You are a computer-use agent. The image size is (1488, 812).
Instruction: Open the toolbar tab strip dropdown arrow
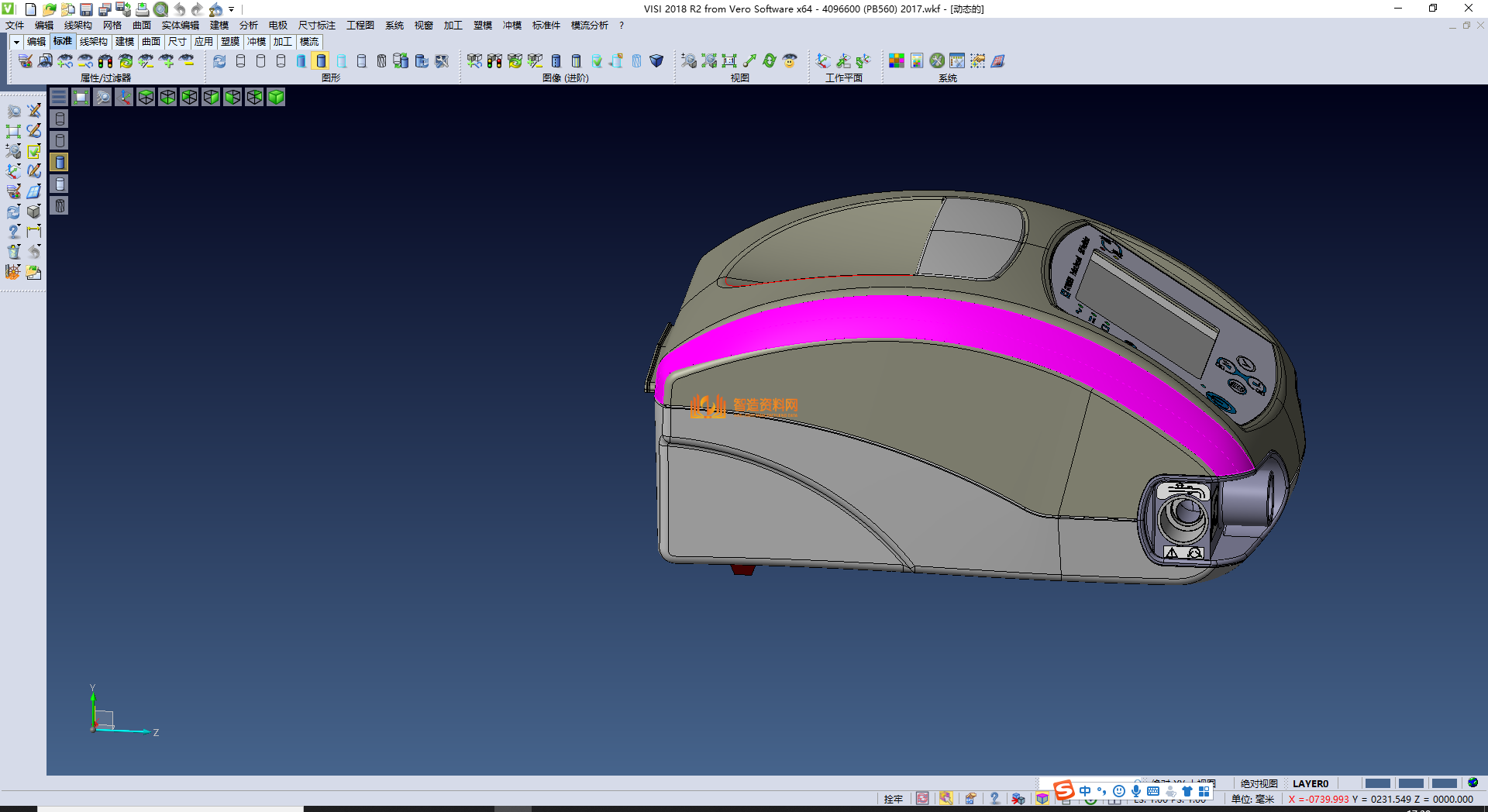point(16,42)
